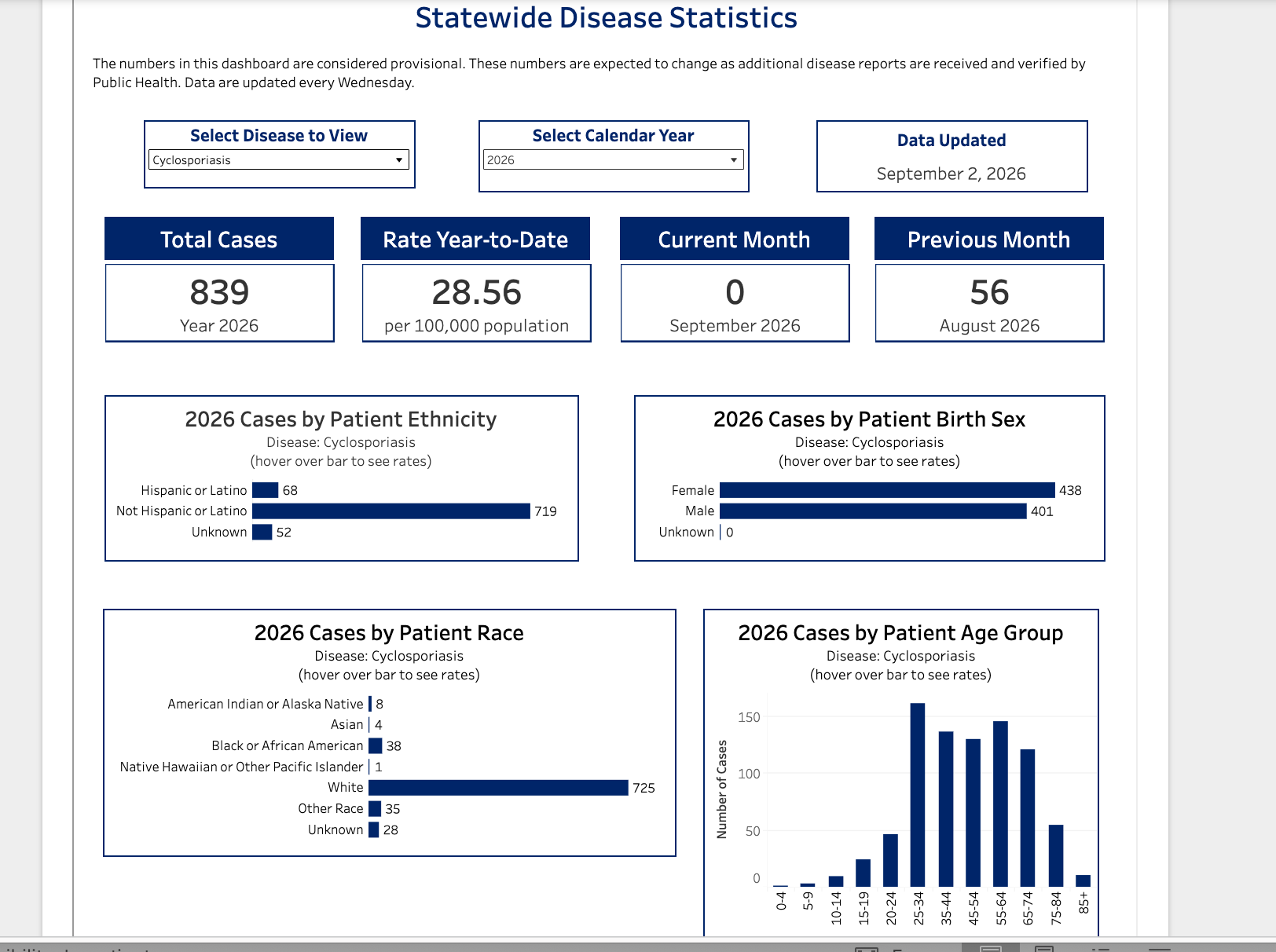Click the Data Updated heading

tap(951, 140)
